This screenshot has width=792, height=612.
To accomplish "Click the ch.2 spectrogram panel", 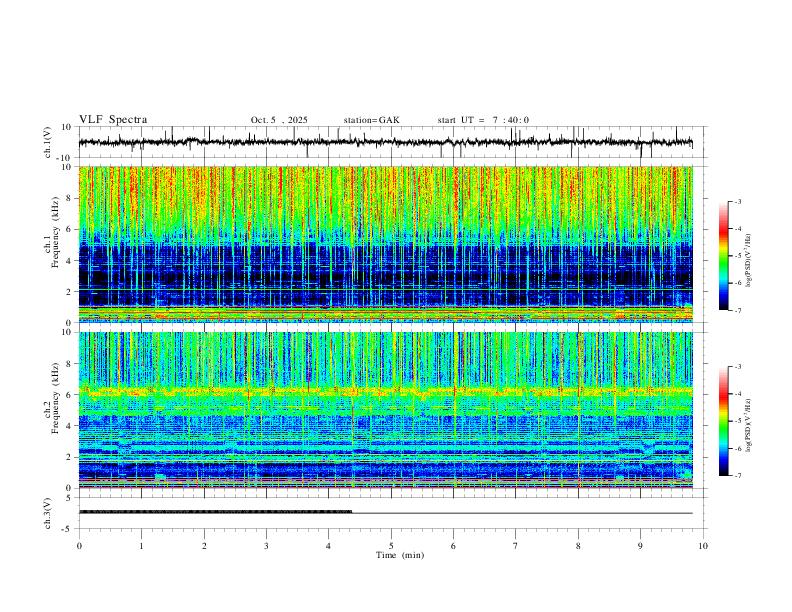I will coord(385,410).
